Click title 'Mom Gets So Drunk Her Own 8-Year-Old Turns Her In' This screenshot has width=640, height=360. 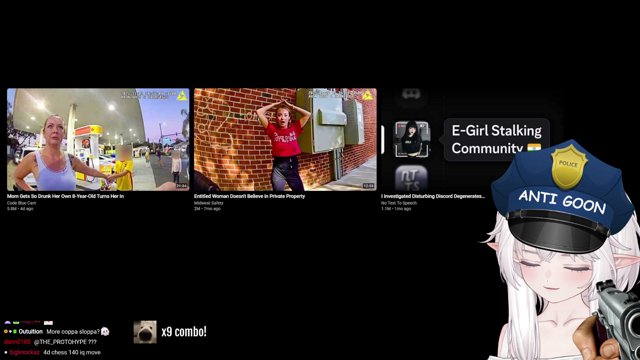click(x=65, y=196)
